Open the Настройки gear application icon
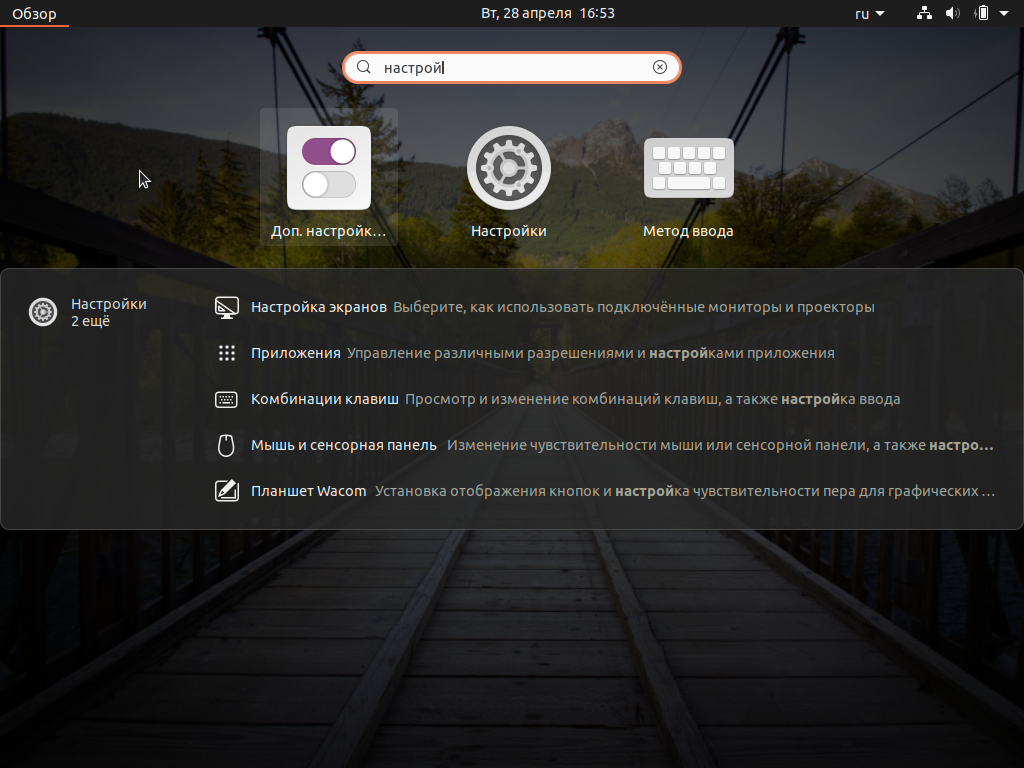This screenshot has width=1024, height=768. (509, 168)
